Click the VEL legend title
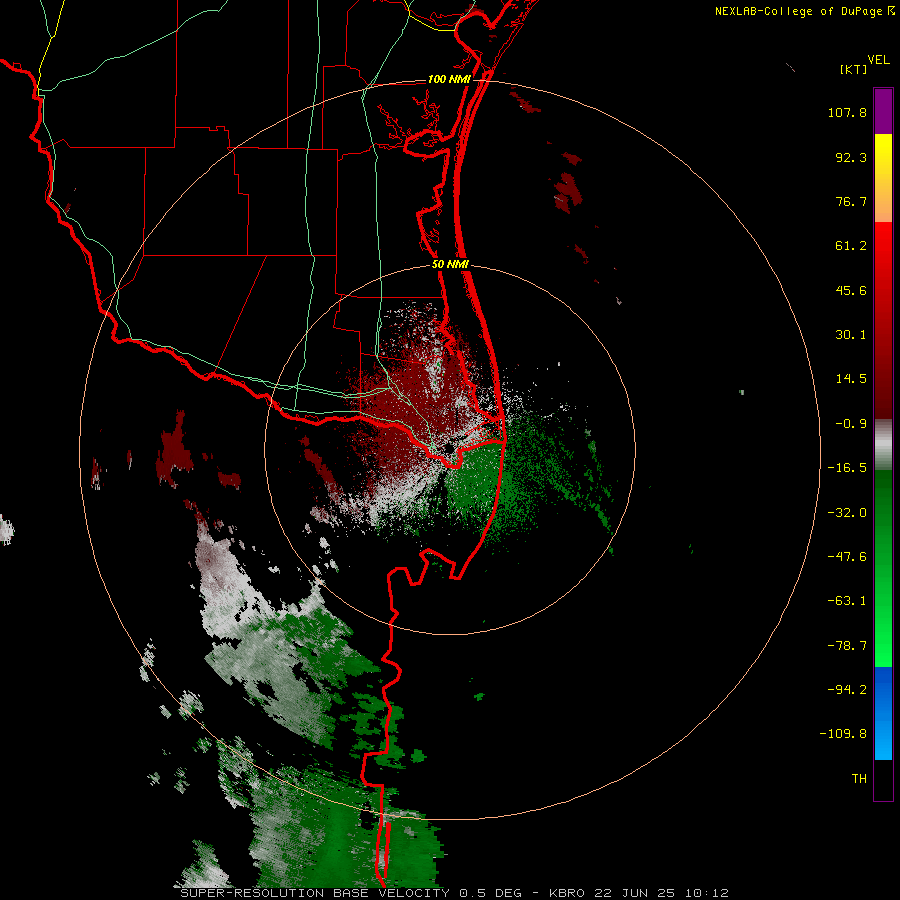900x900 pixels. click(x=878, y=60)
